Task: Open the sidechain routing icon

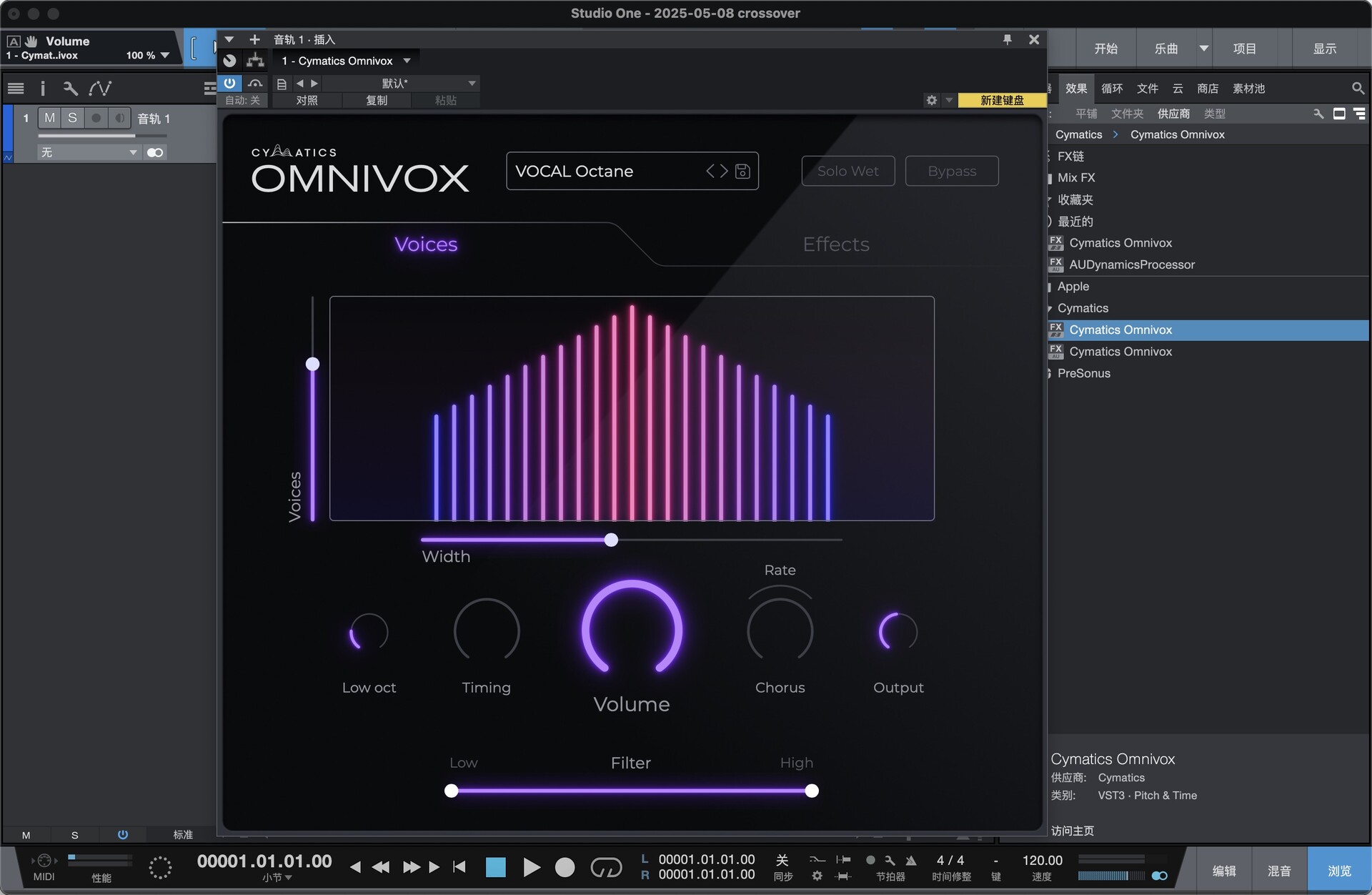Action: (x=255, y=61)
